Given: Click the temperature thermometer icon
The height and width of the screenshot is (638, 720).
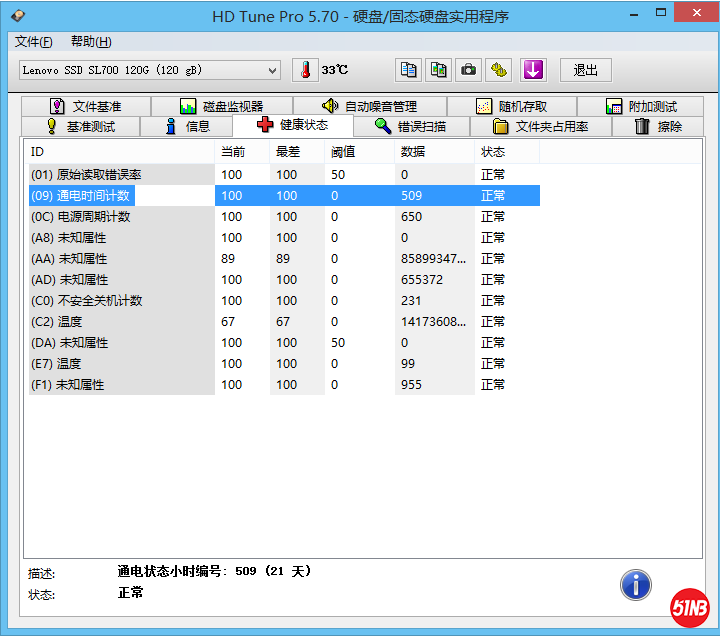Looking at the screenshot, I should (x=304, y=70).
